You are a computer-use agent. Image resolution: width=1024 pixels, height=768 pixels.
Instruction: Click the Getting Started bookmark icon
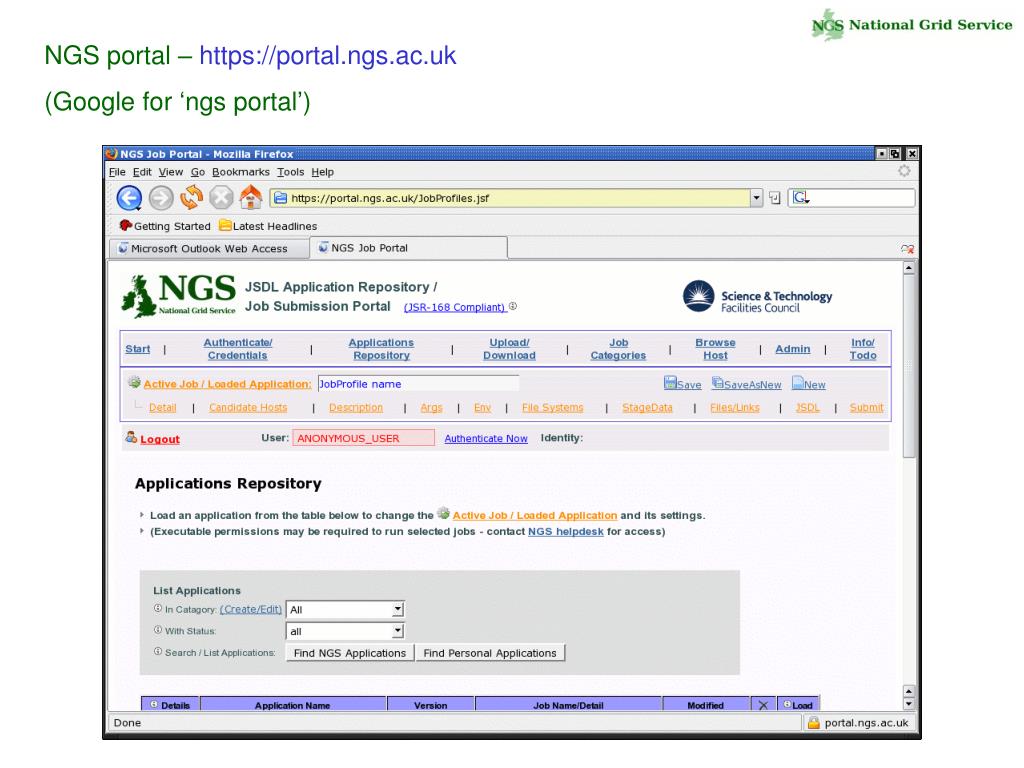(x=125, y=225)
